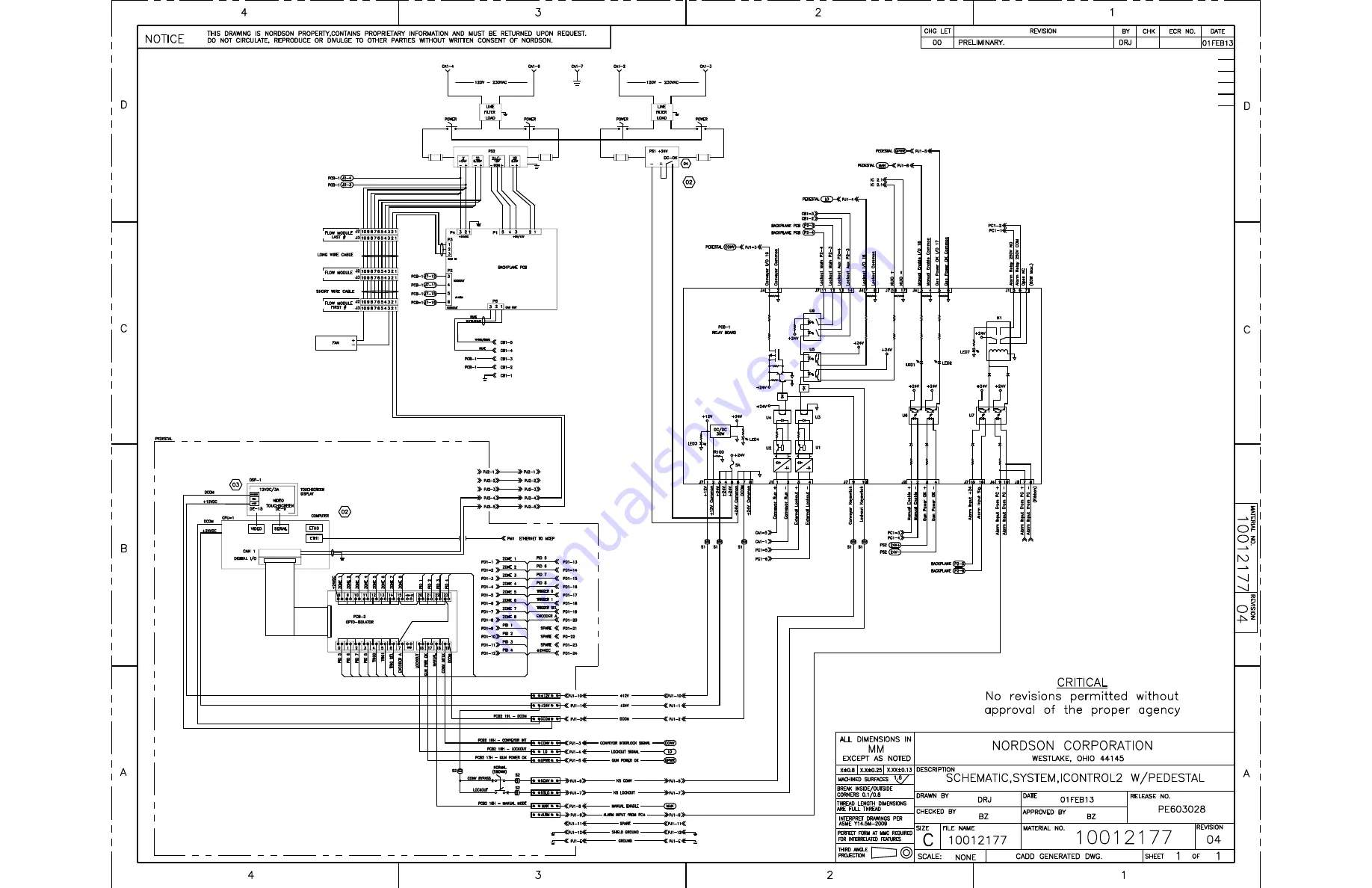Click the SIZE C cell in the title block

[927, 836]
